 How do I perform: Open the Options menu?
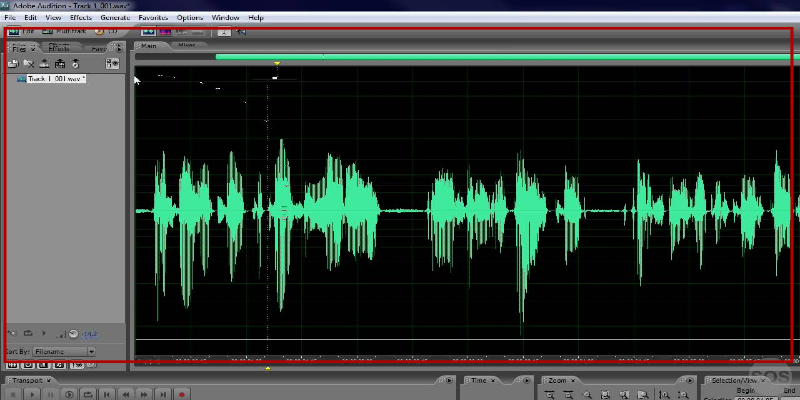coord(189,17)
